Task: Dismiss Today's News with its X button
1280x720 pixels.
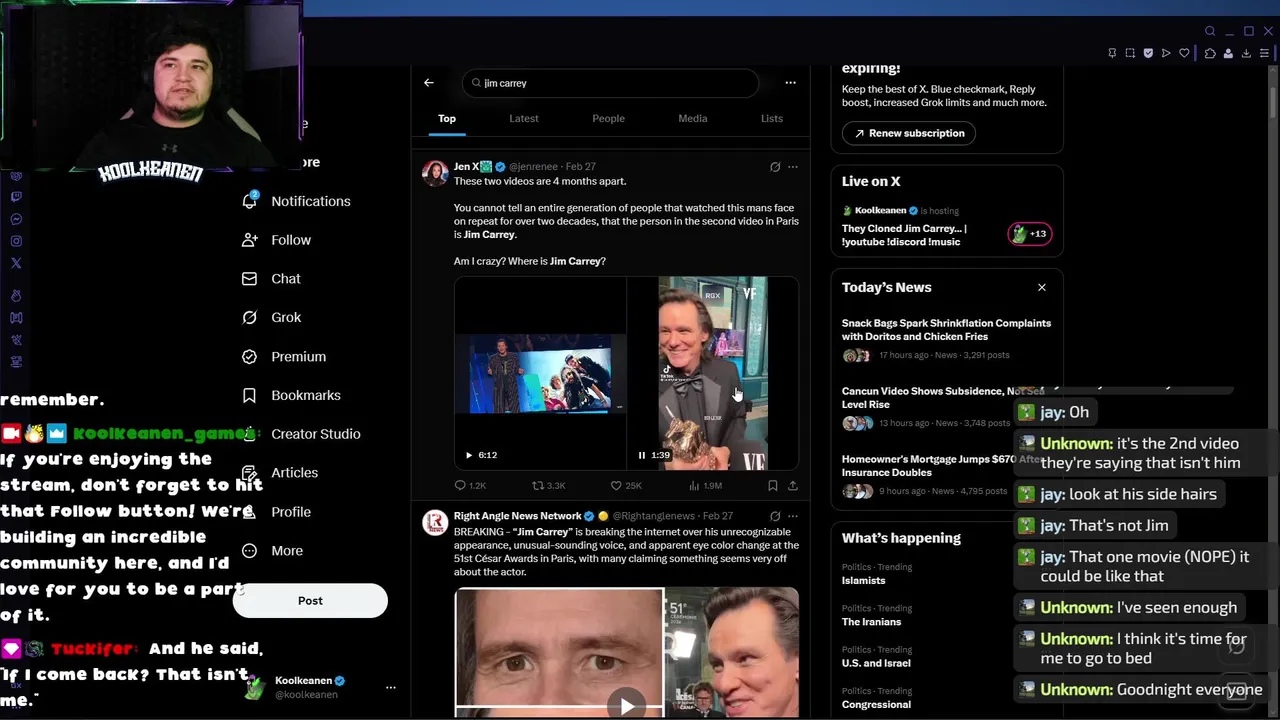Action: point(1041,288)
